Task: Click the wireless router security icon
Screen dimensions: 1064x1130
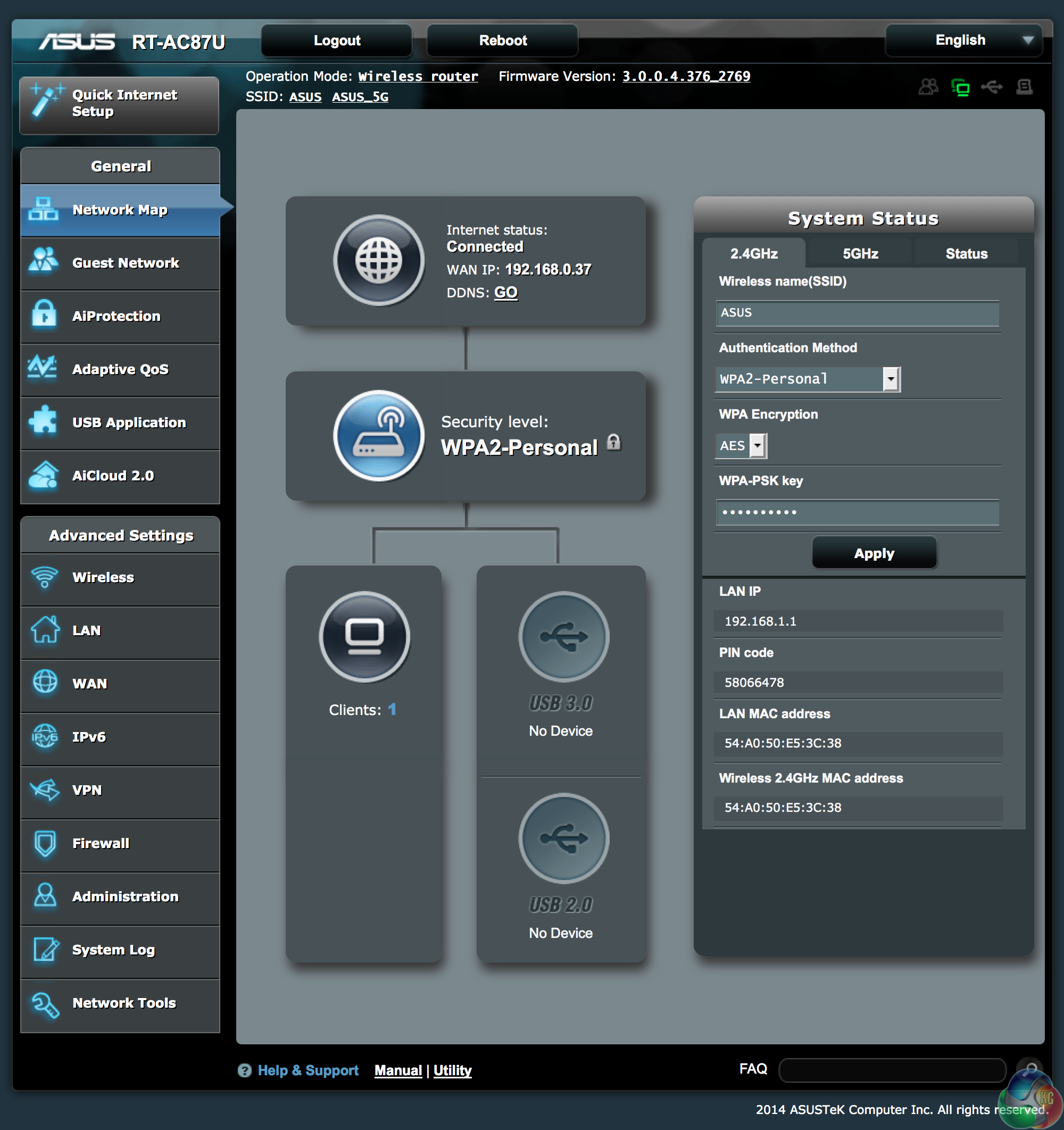Action: (x=379, y=435)
